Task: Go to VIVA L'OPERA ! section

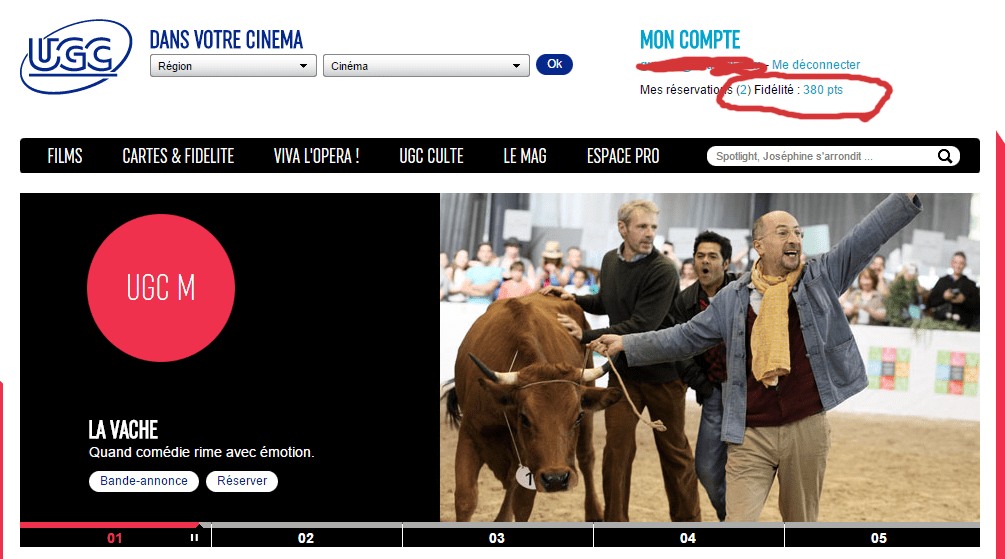Action: (316, 156)
